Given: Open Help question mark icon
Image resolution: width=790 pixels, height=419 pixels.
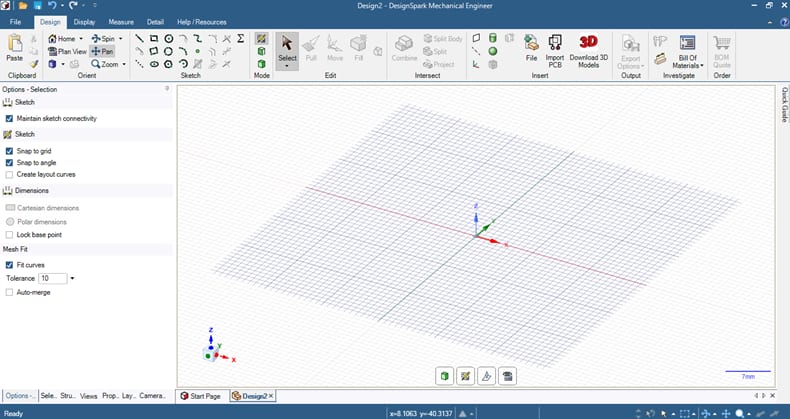Looking at the screenshot, I should 784,22.
